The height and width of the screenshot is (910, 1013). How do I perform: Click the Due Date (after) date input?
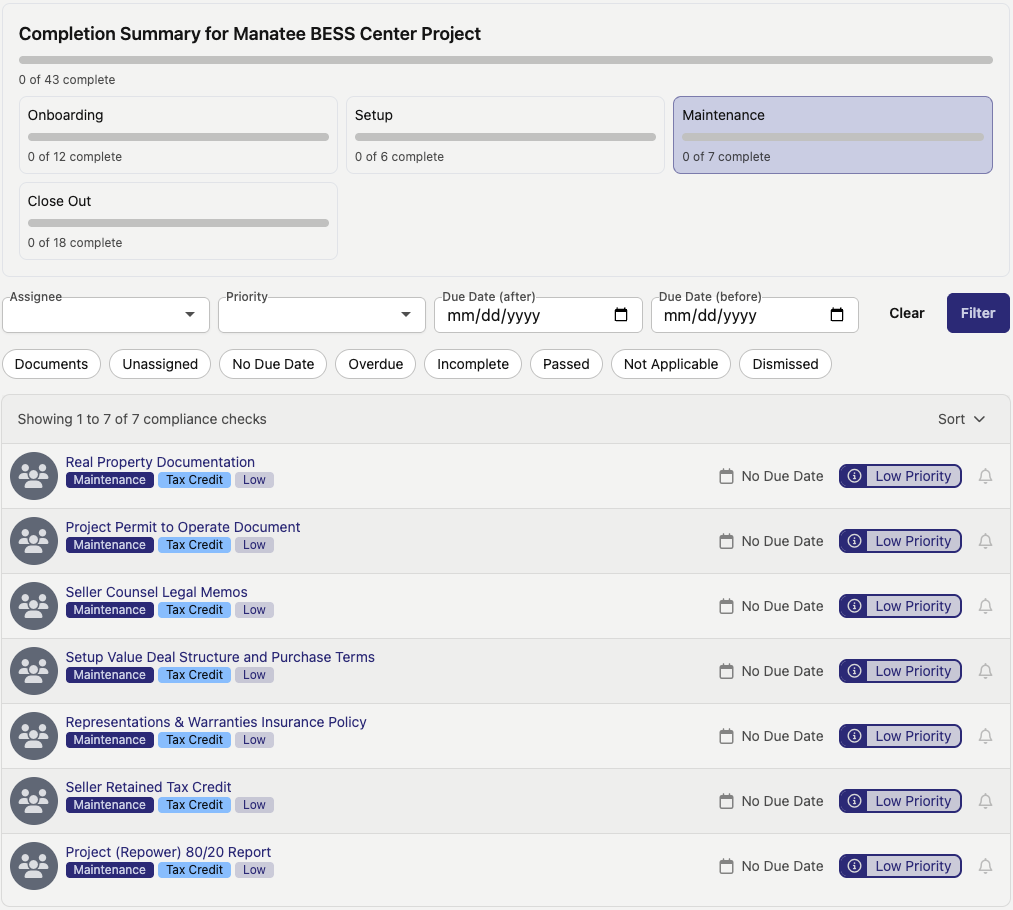tap(538, 315)
